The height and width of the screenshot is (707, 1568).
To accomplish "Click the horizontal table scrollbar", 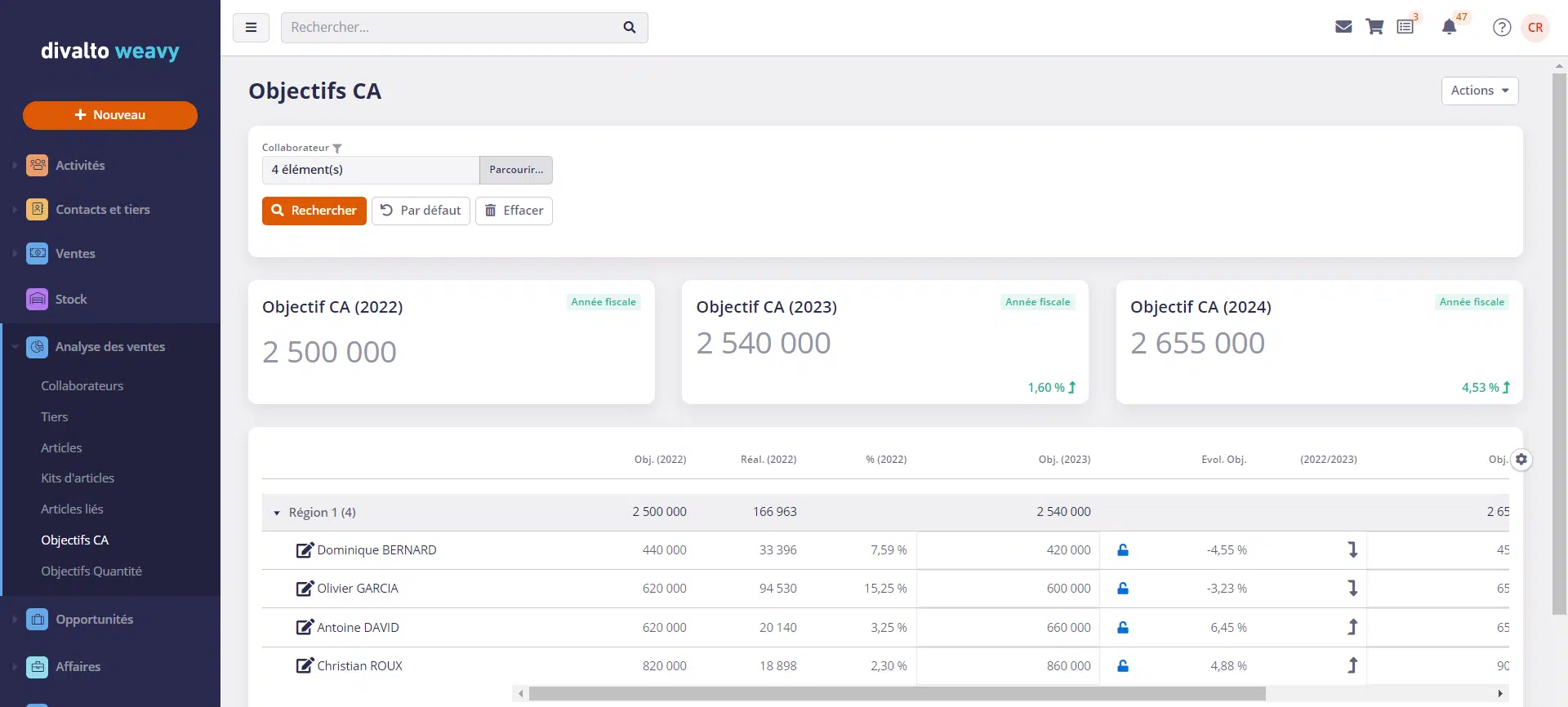I will [x=897, y=694].
